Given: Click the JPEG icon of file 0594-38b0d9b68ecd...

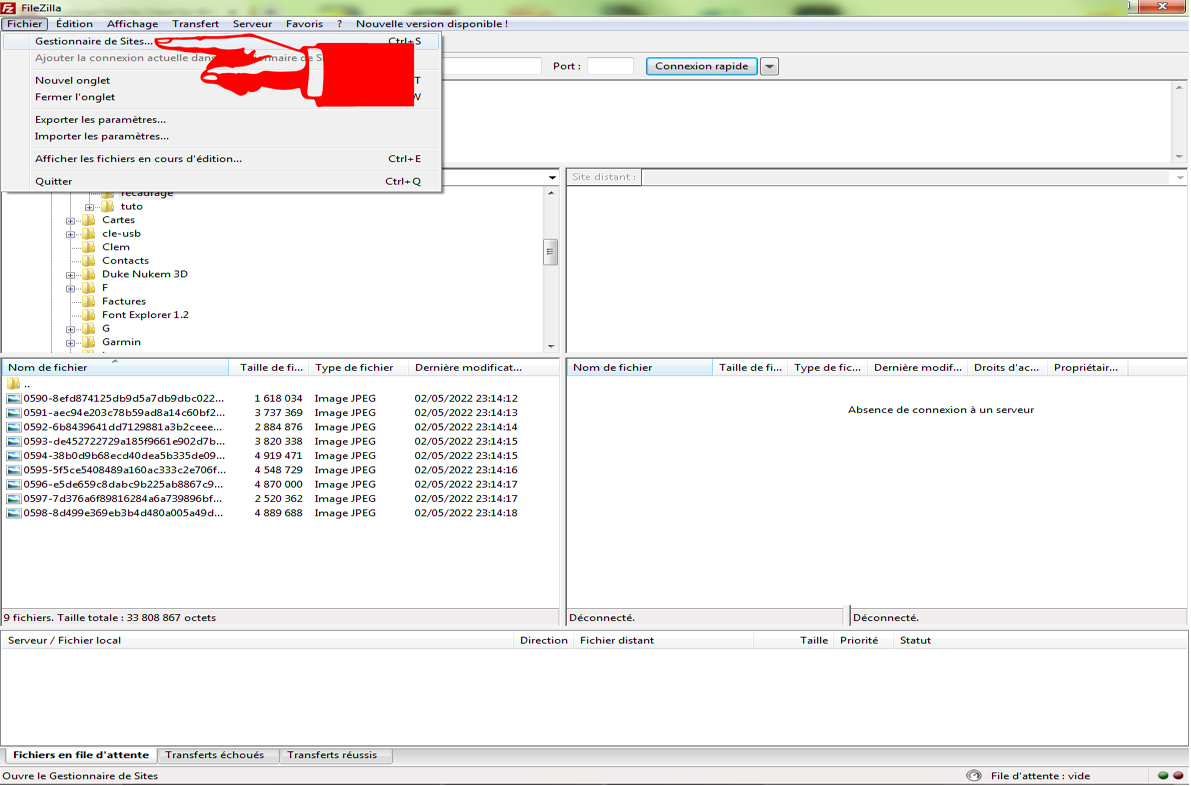Looking at the screenshot, I should (14, 456).
